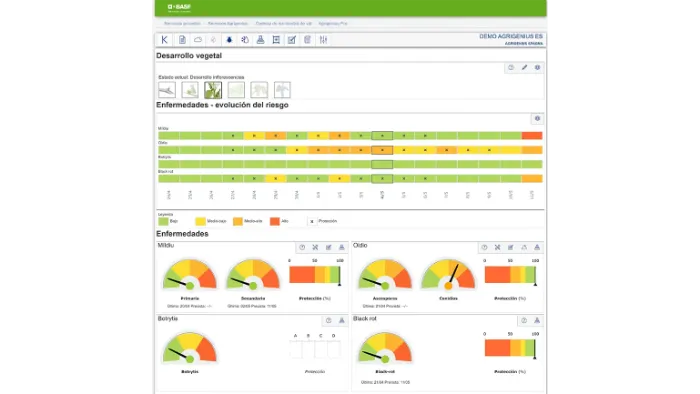Select the first phenological stage thumbnail
The height and width of the screenshot is (394, 700).
click(x=167, y=90)
